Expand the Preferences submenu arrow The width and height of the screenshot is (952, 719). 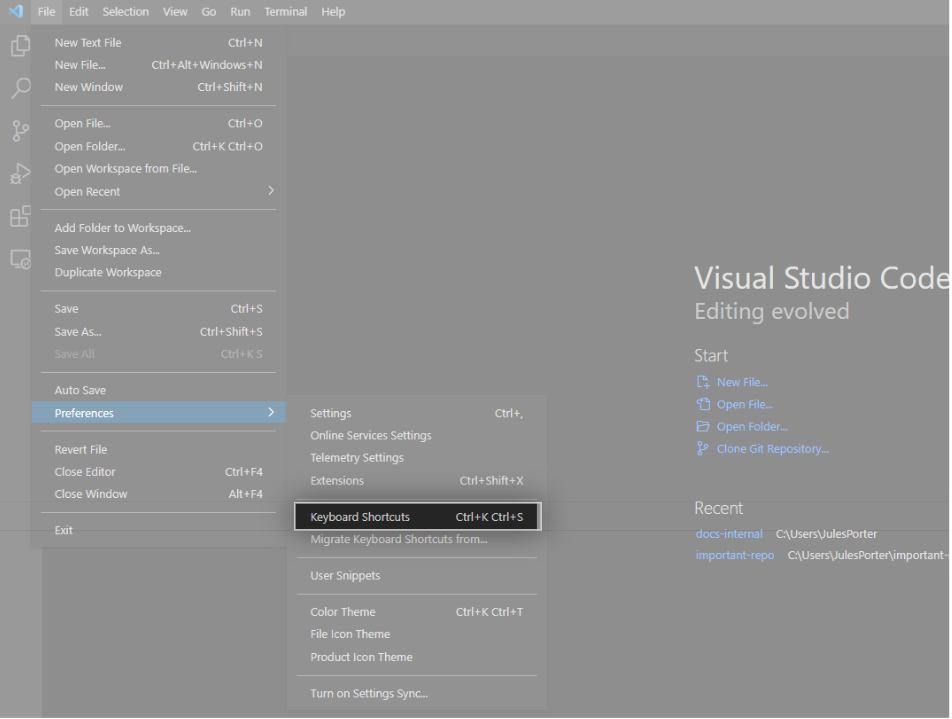[271, 412]
